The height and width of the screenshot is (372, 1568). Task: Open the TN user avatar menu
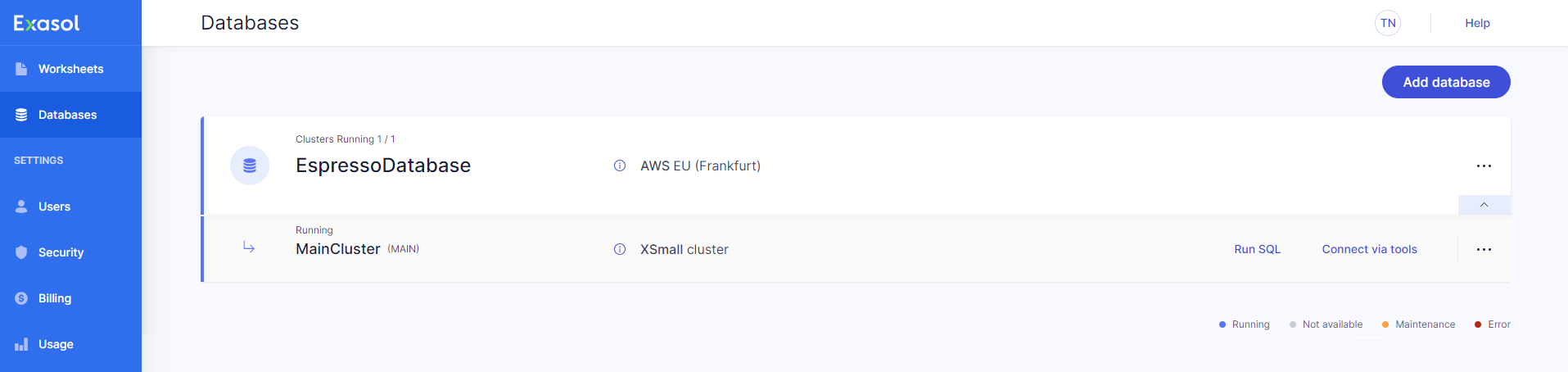1388,23
